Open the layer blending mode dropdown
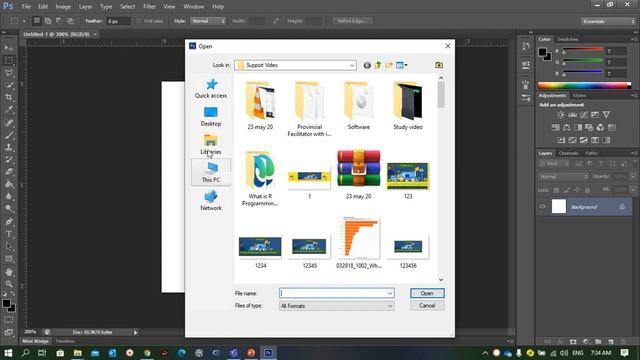 point(564,177)
